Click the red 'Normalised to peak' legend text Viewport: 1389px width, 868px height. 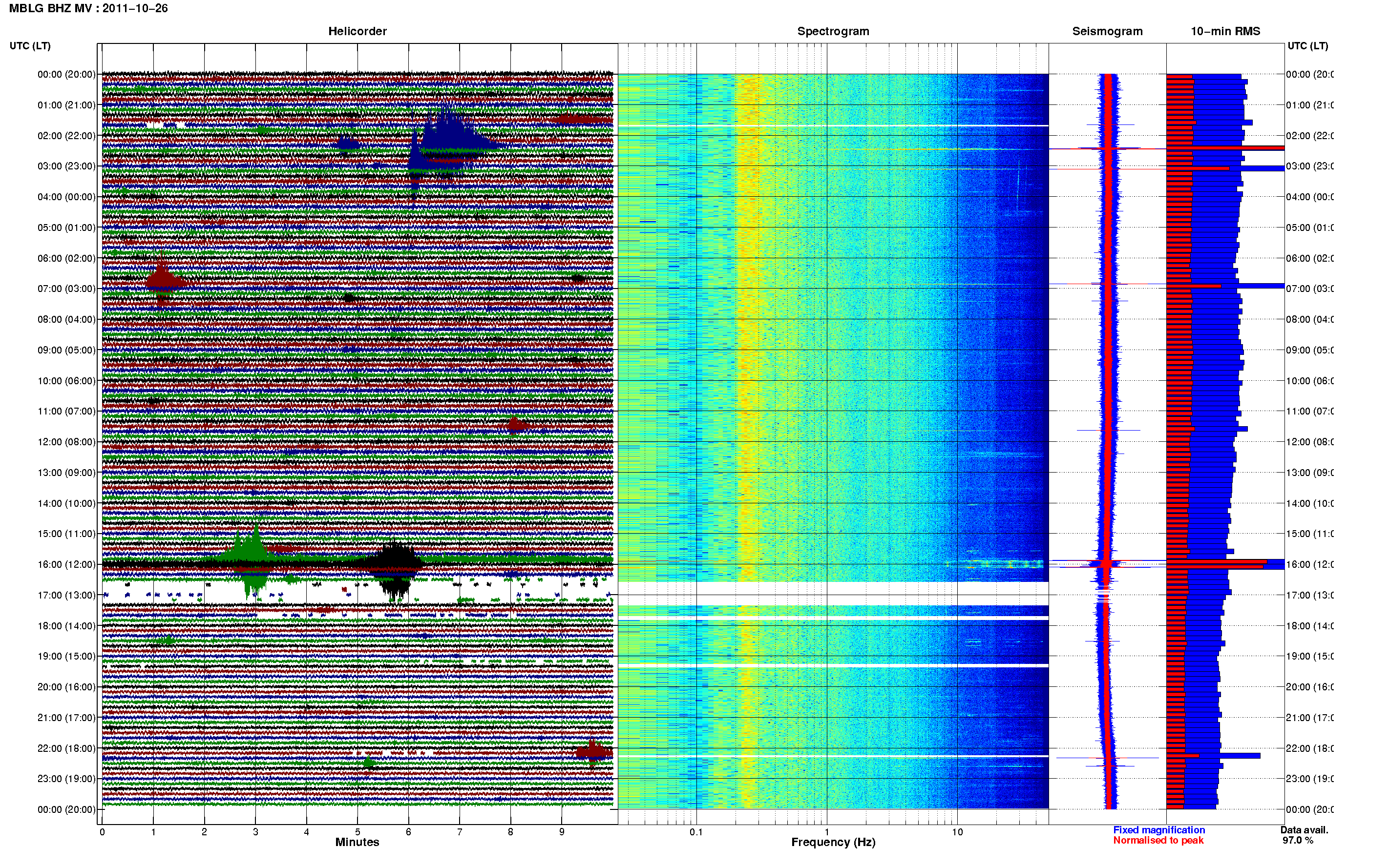point(1158,841)
